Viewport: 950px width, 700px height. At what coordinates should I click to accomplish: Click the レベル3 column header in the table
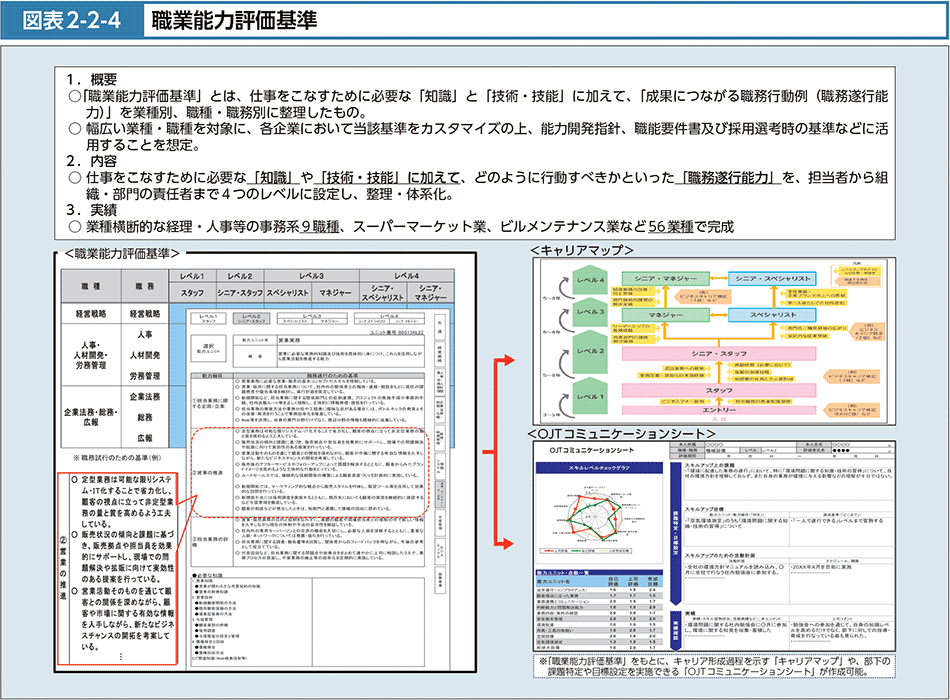pyautogui.click(x=312, y=275)
